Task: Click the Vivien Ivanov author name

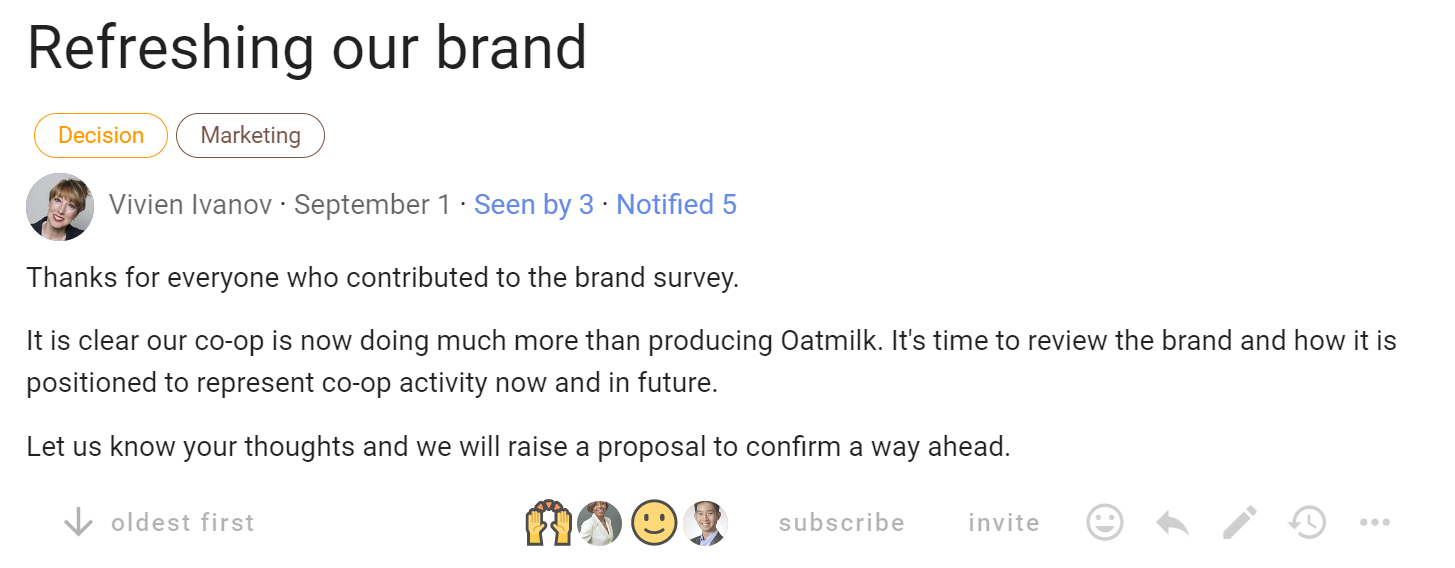Action: point(190,205)
